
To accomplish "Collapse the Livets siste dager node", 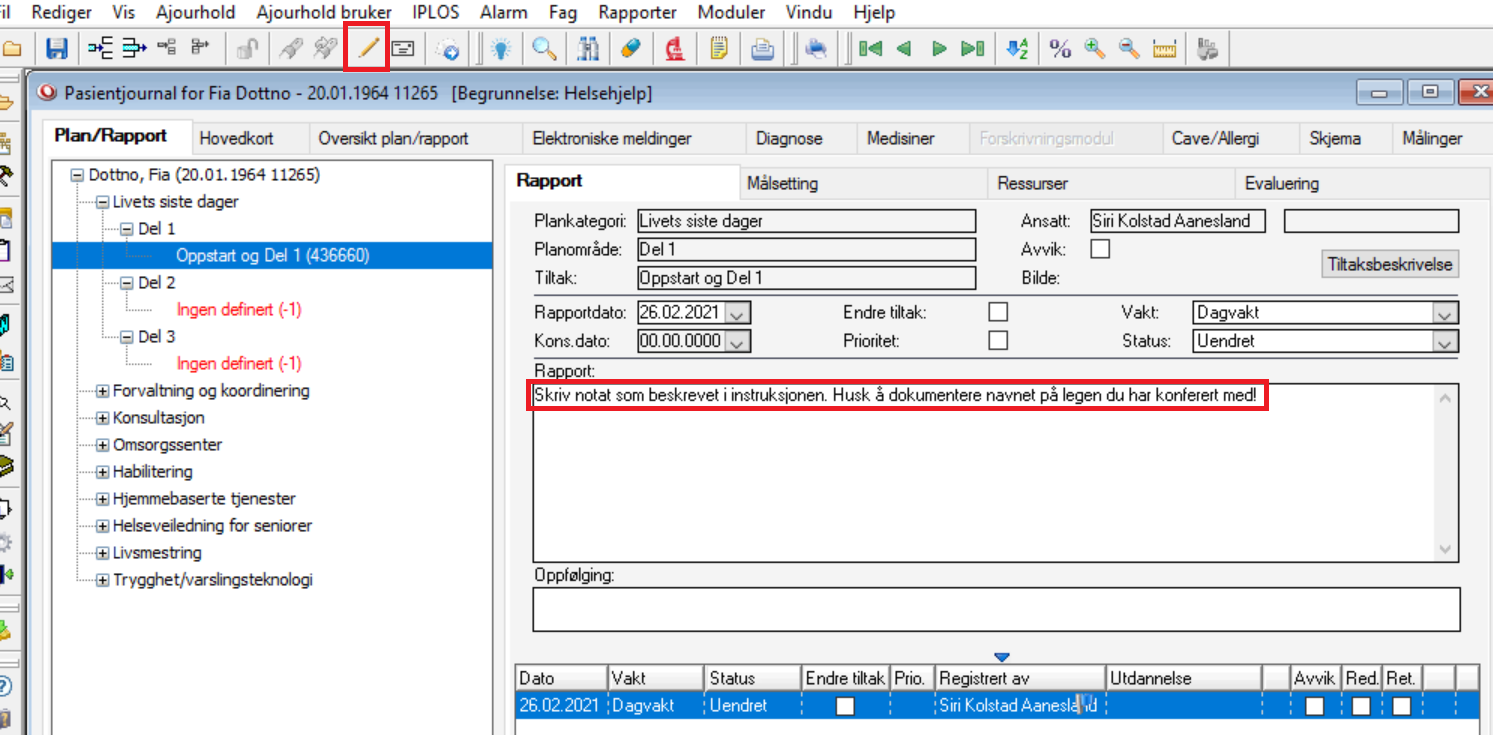I will (102, 202).
